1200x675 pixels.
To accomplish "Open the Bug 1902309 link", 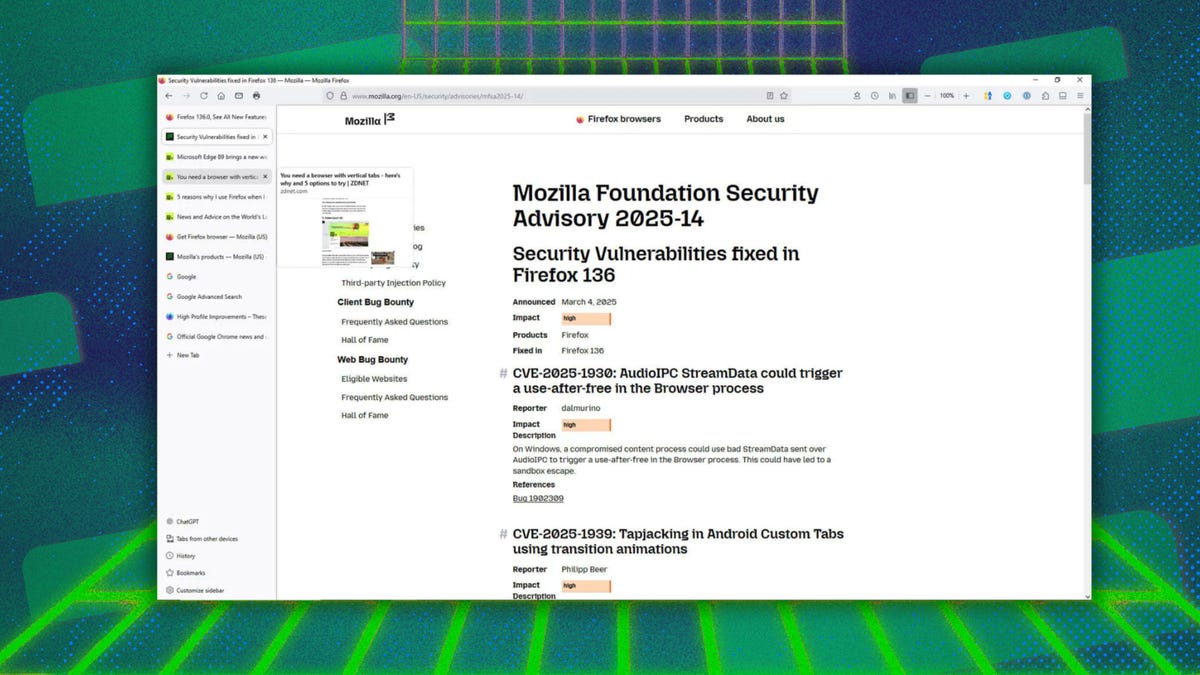I will [540, 498].
